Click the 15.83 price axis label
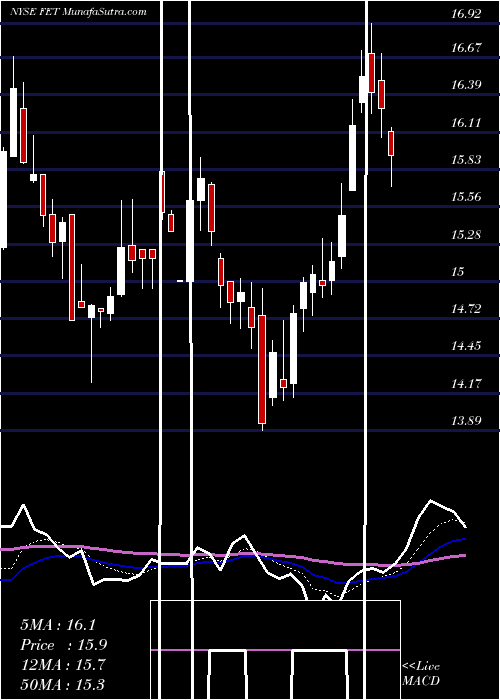Screen dimensions: 500x700 click(x=466, y=160)
